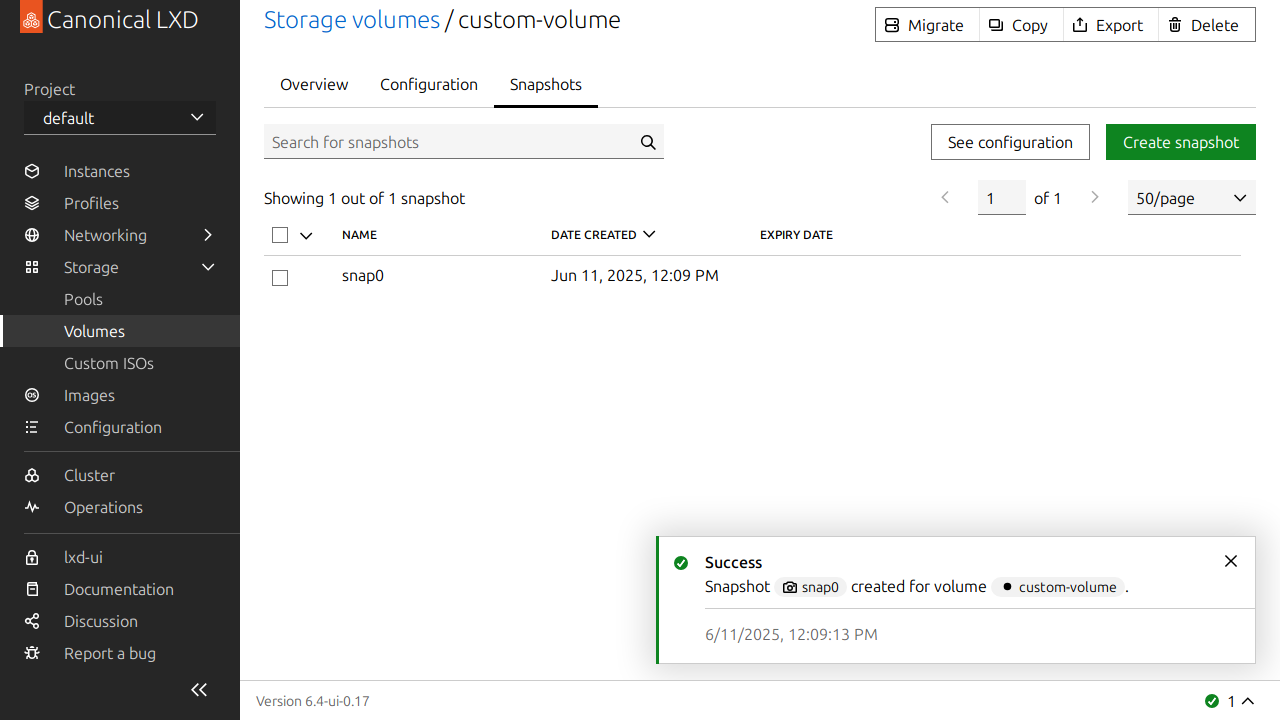Click the search magnifier icon
The height and width of the screenshot is (720, 1280).
tap(648, 142)
